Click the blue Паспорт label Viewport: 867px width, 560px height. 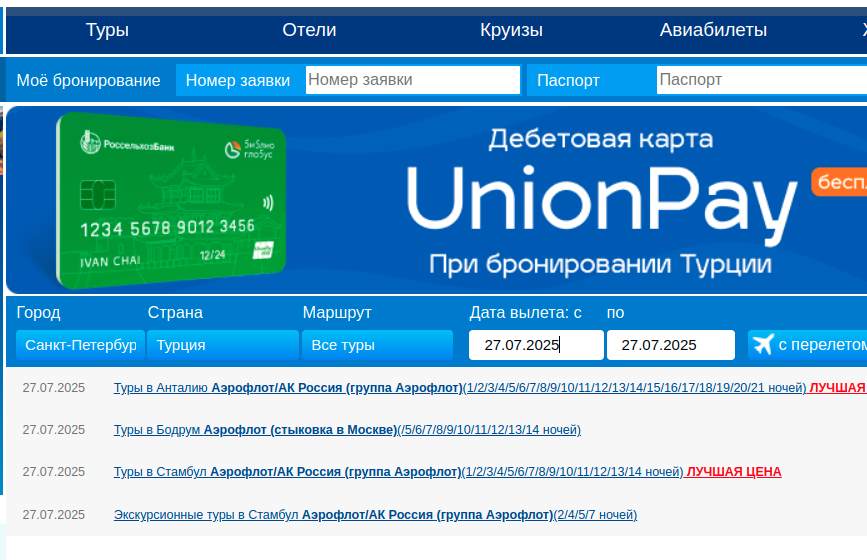pyautogui.click(x=568, y=81)
